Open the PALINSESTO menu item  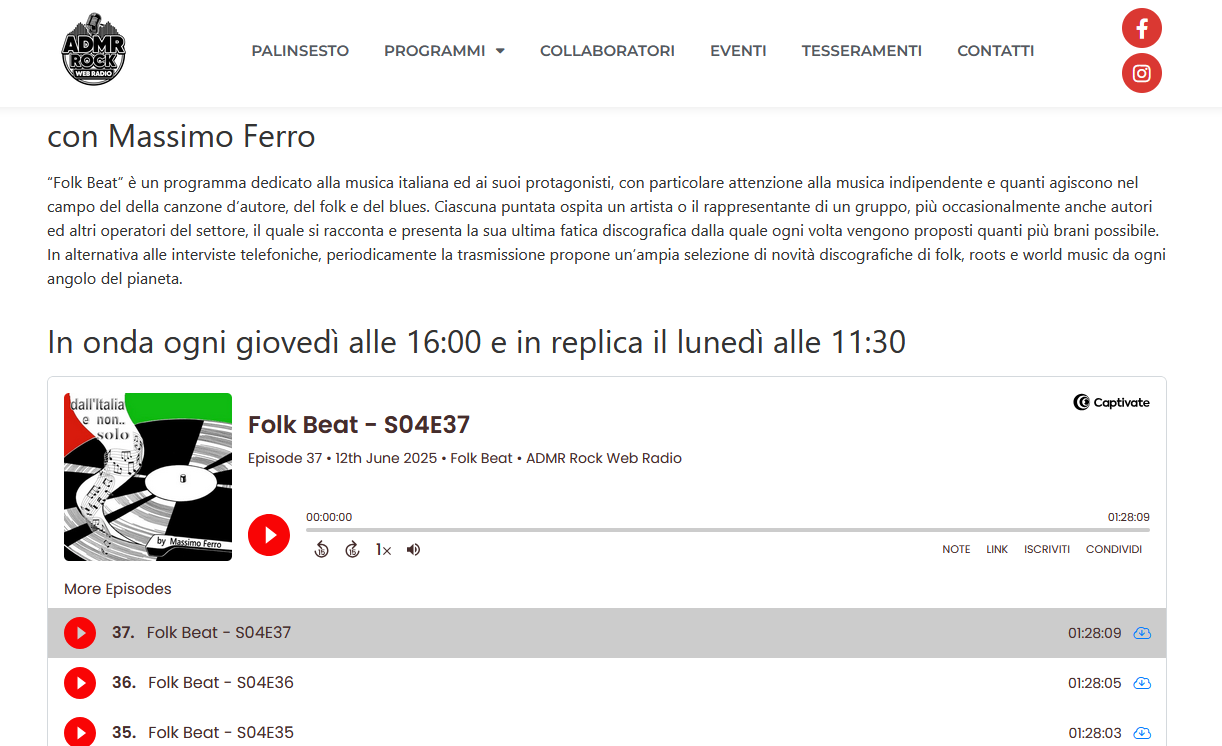pos(300,50)
